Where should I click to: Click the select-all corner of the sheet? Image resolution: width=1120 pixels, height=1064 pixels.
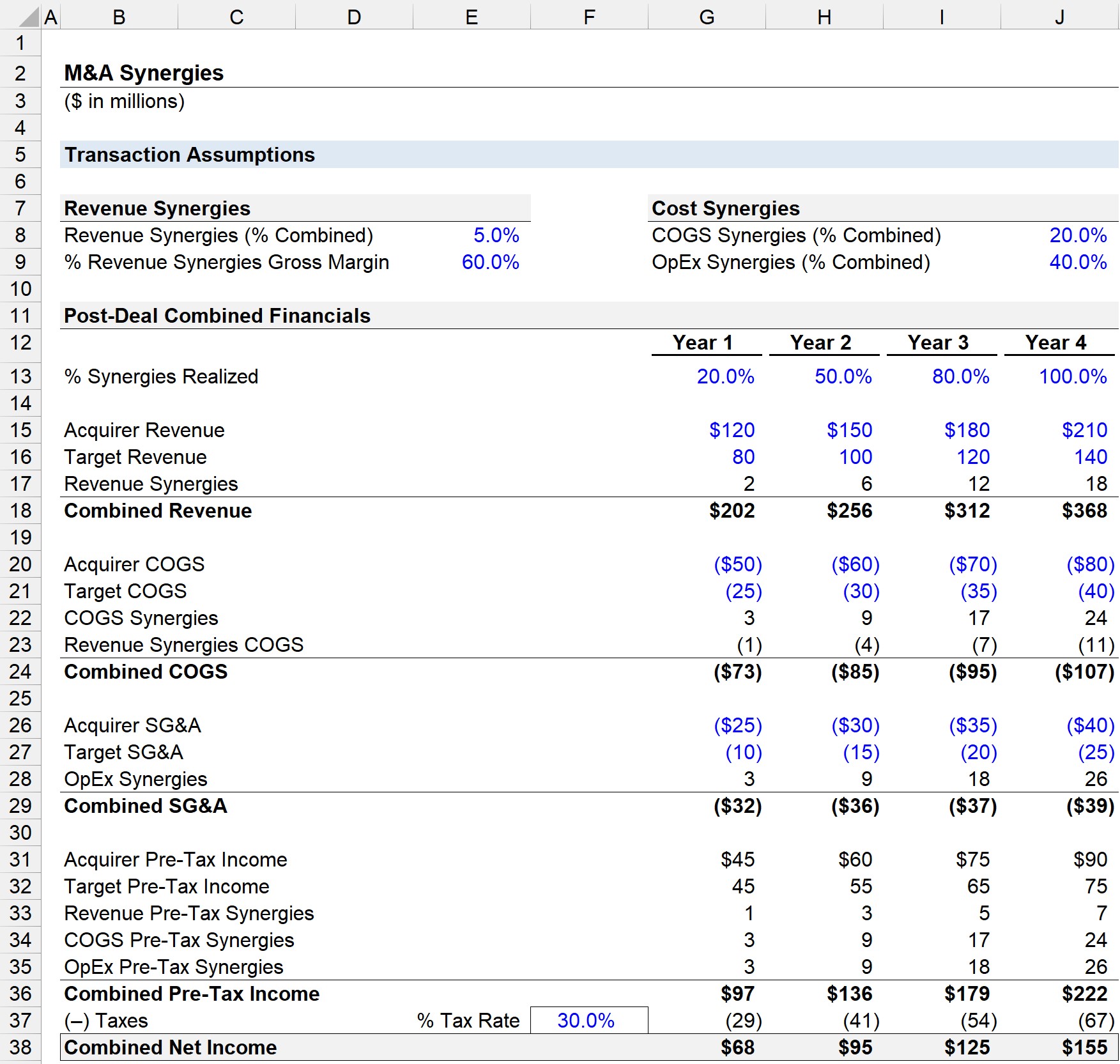(x=20, y=16)
